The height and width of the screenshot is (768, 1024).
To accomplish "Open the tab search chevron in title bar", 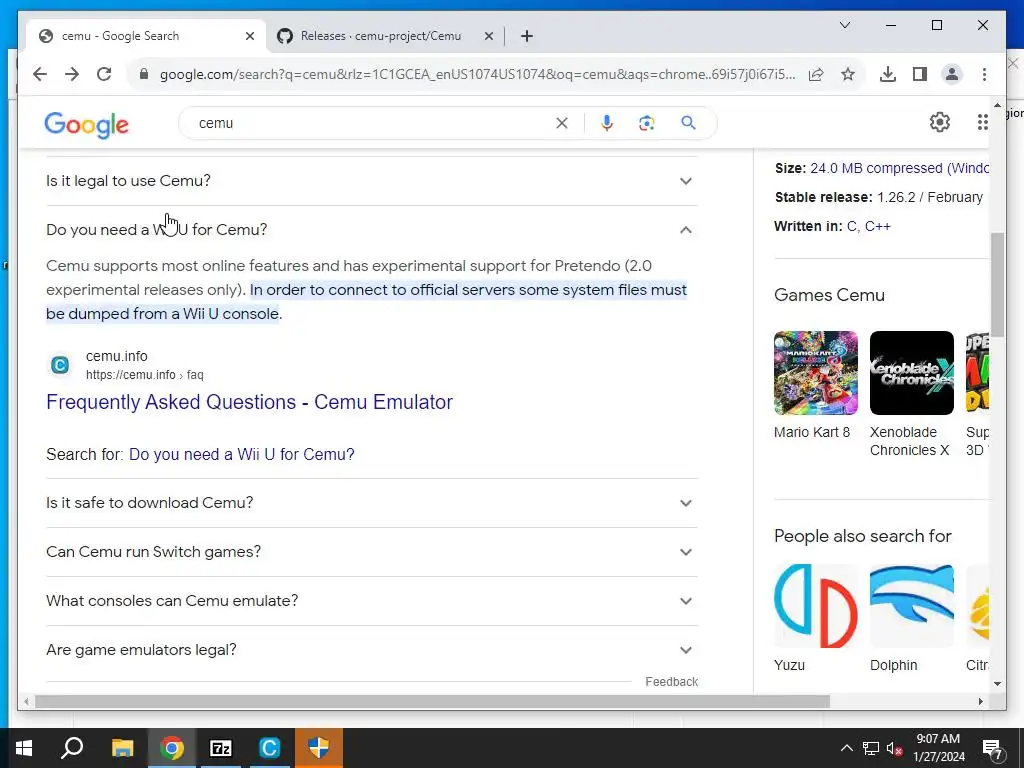I will pyautogui.click(x=844, y=25).
